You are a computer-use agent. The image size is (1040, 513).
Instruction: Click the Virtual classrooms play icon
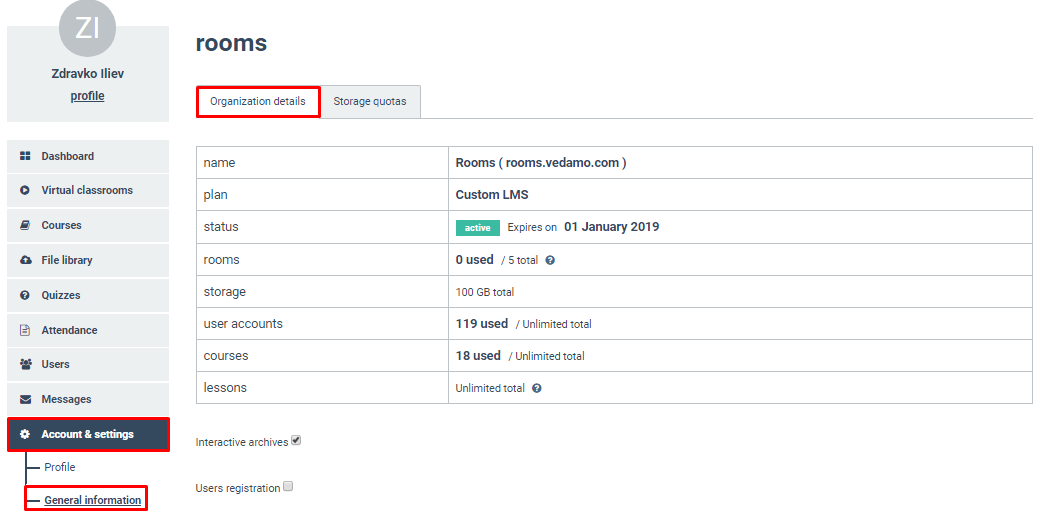click(25, 190)
